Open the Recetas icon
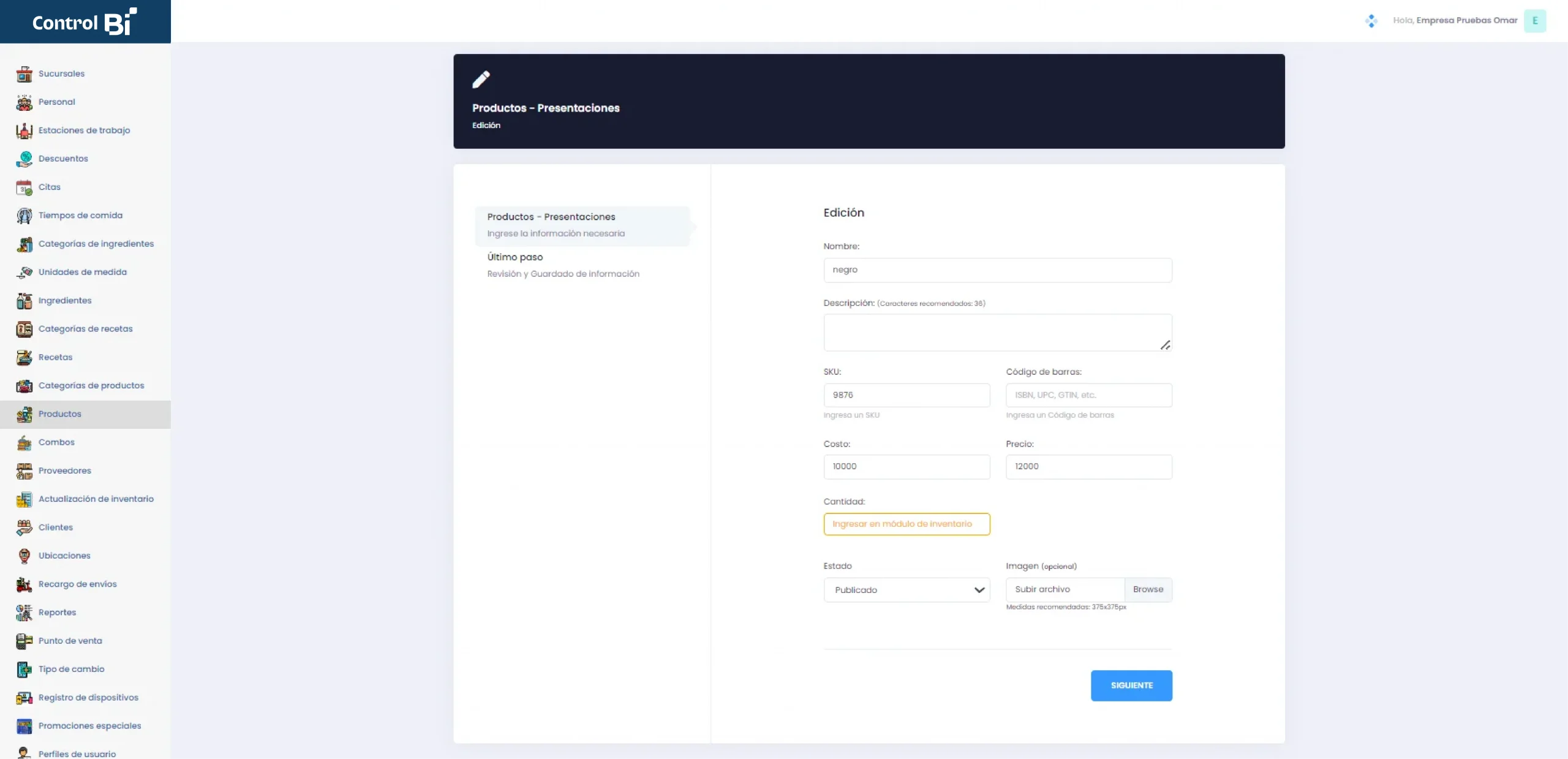1568x759 pixels. point(24,358)
